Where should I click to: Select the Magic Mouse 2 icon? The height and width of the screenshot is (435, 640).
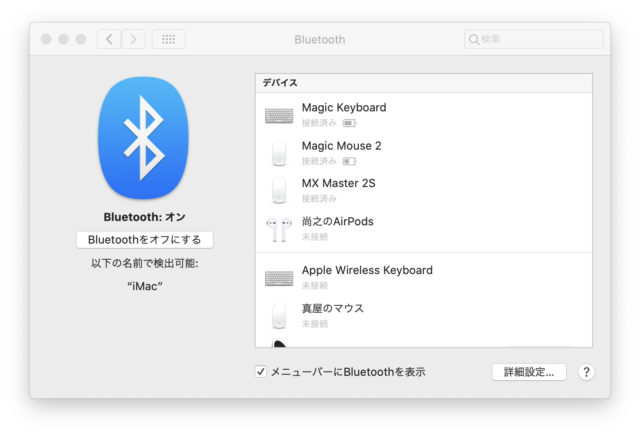click(279, 153)
